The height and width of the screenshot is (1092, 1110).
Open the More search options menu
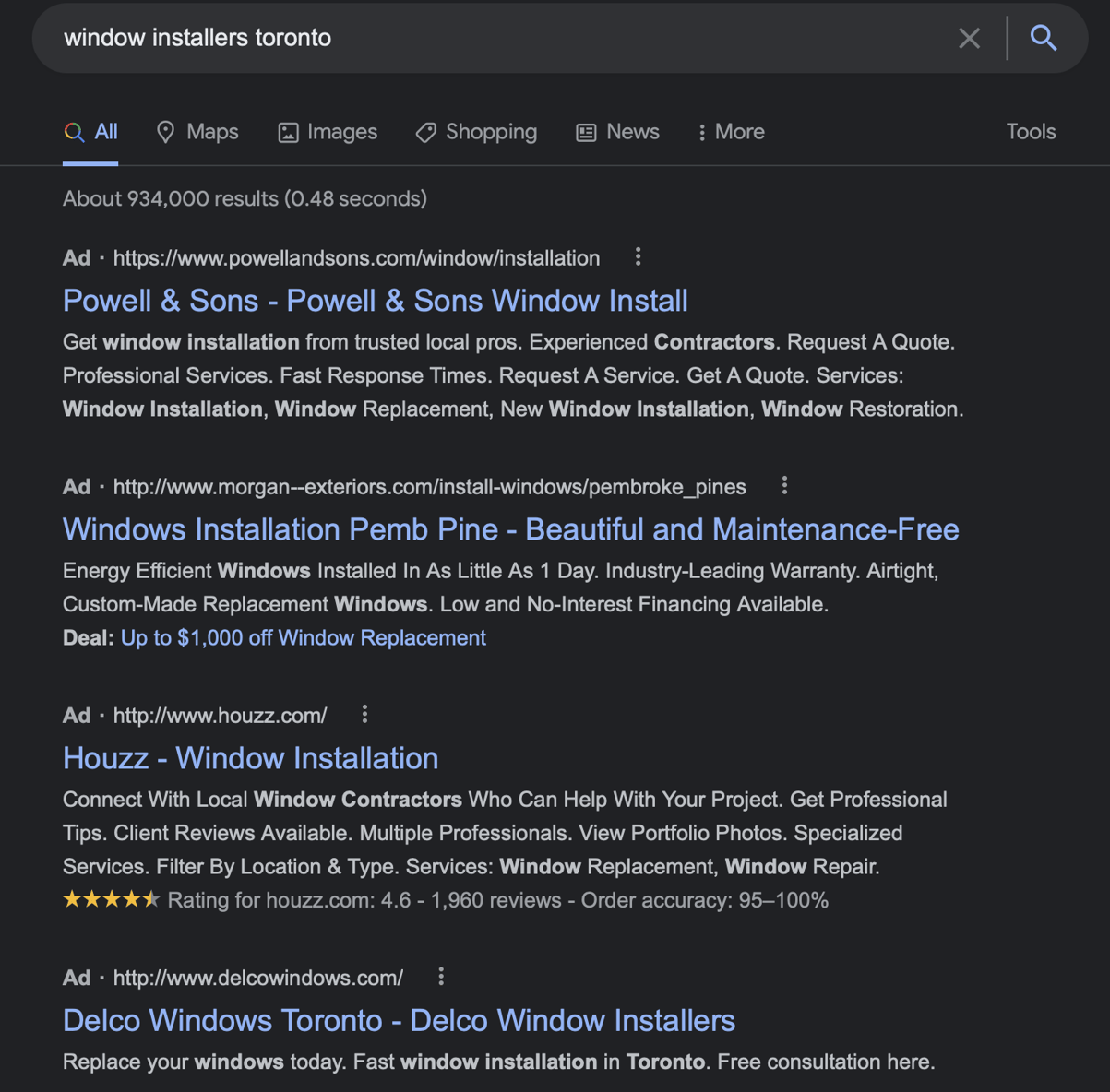tap(730, 132)
